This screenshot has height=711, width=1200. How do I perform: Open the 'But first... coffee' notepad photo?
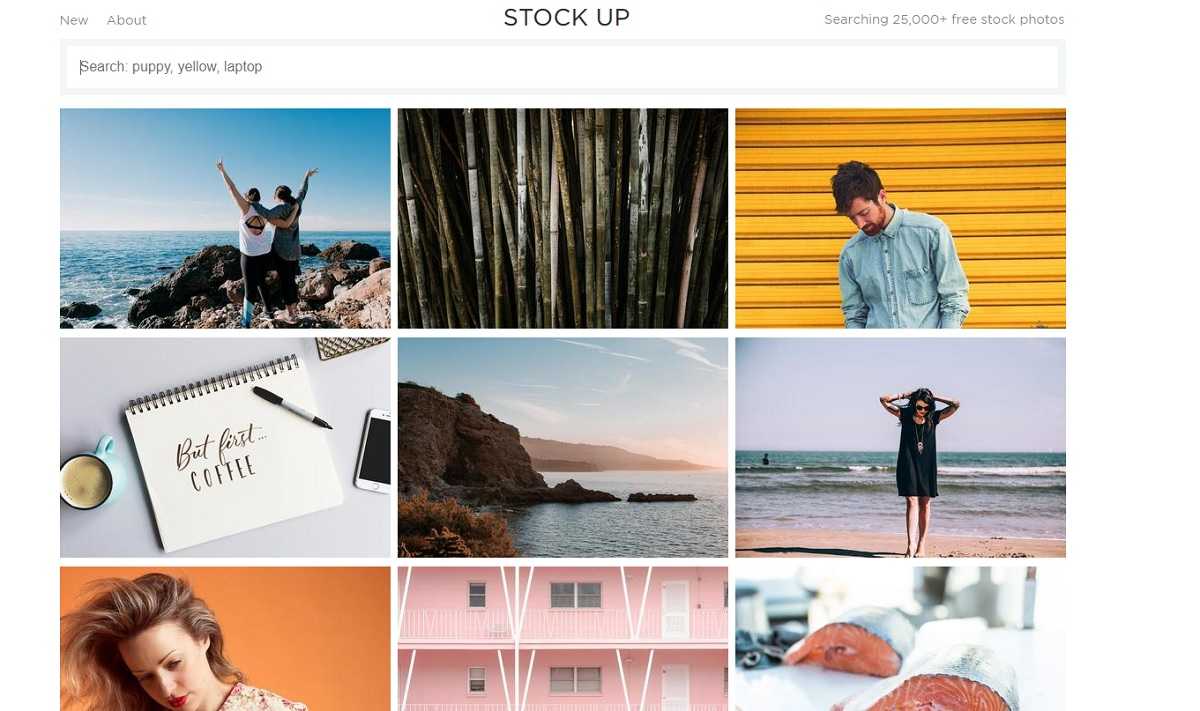pyautogui.click(x=225, y=447)
